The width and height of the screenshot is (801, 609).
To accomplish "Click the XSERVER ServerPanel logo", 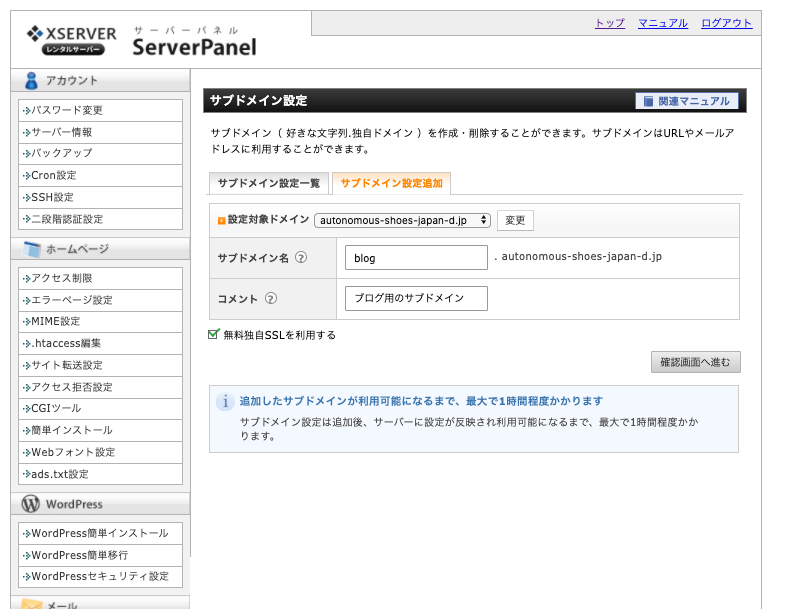I will click(141, 40).
